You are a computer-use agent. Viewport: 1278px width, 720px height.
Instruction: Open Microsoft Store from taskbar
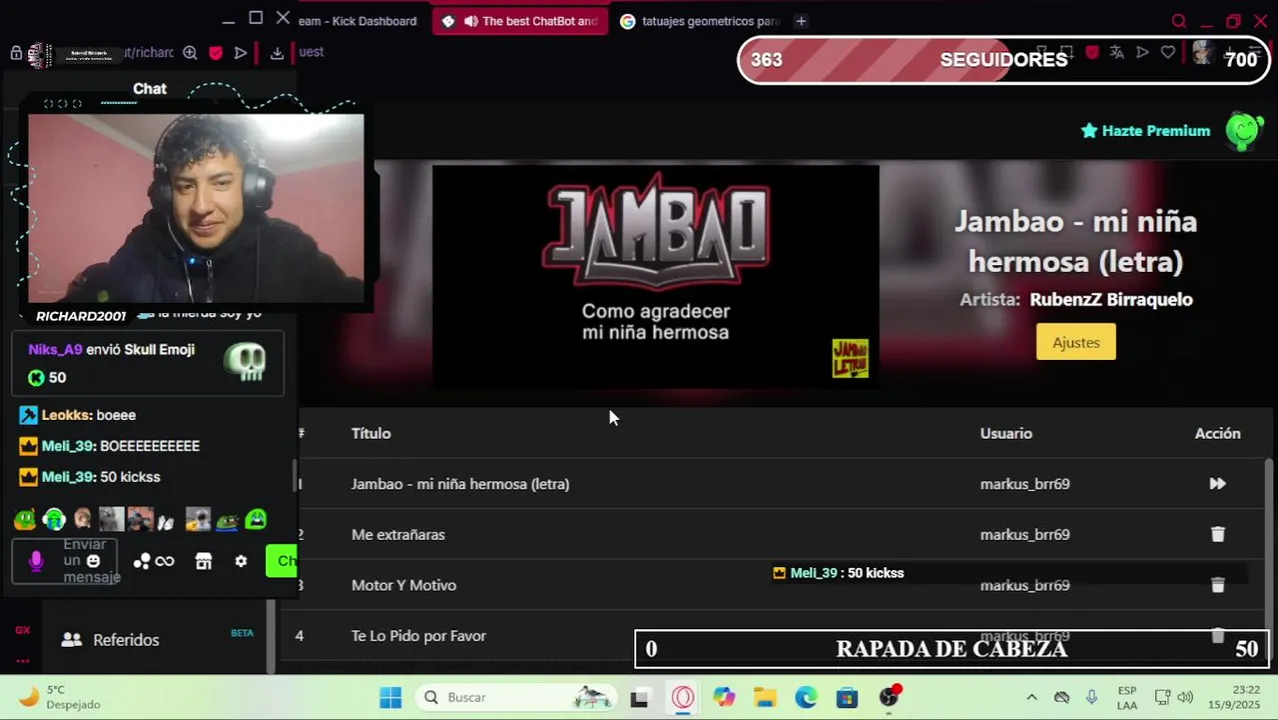(847, 697)
